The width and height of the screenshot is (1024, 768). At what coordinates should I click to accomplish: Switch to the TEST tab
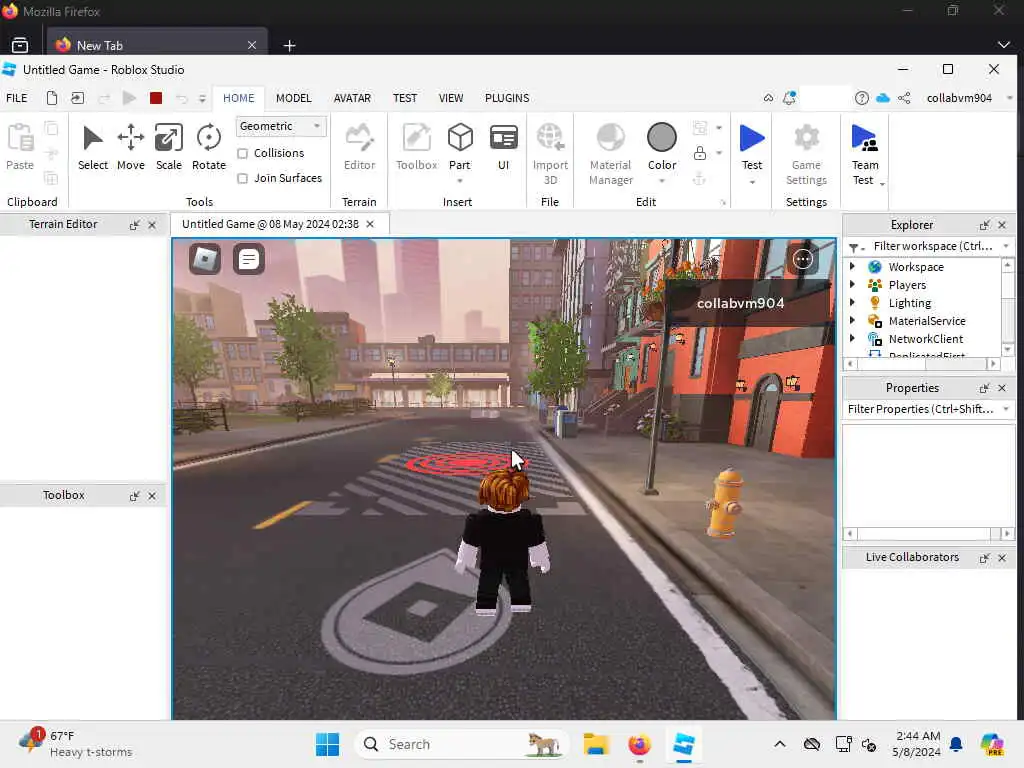tap(405, 98)
